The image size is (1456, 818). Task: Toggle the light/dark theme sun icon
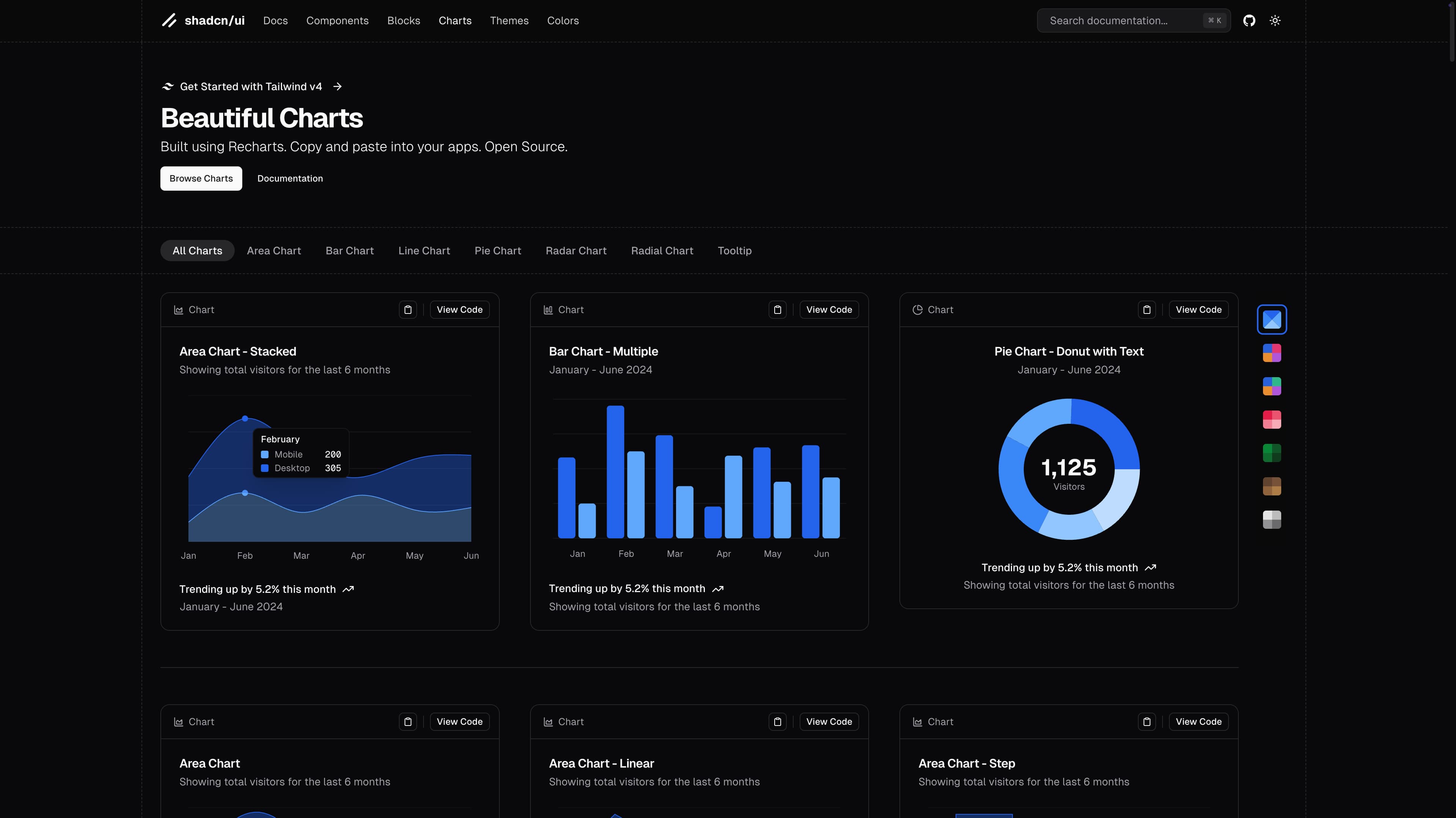(x=1274, y=21)
